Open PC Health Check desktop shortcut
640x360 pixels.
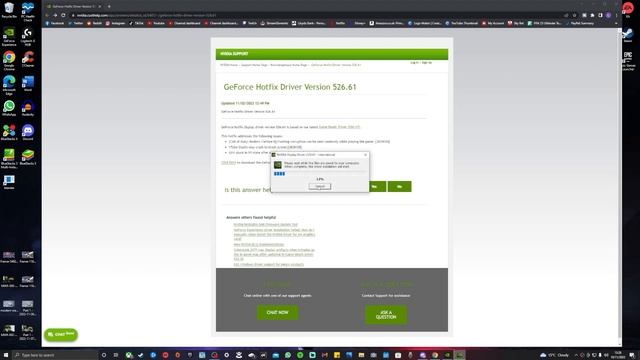[x=28, y=11]
